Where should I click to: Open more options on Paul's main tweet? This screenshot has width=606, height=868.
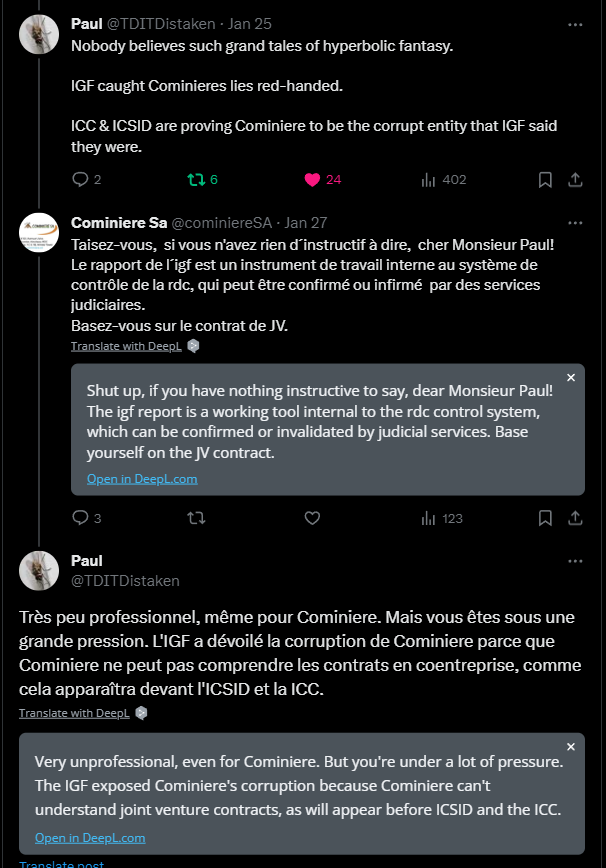[x=575, y=561]
